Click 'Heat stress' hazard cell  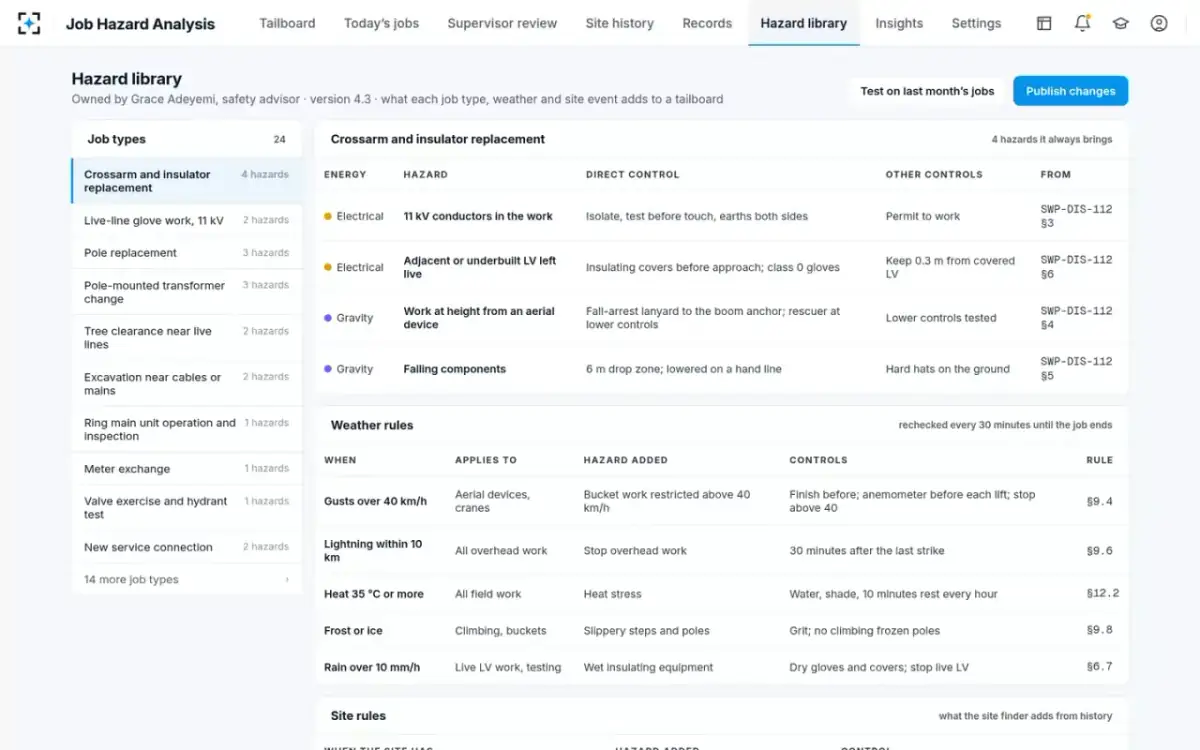click(x=612, y=594)
